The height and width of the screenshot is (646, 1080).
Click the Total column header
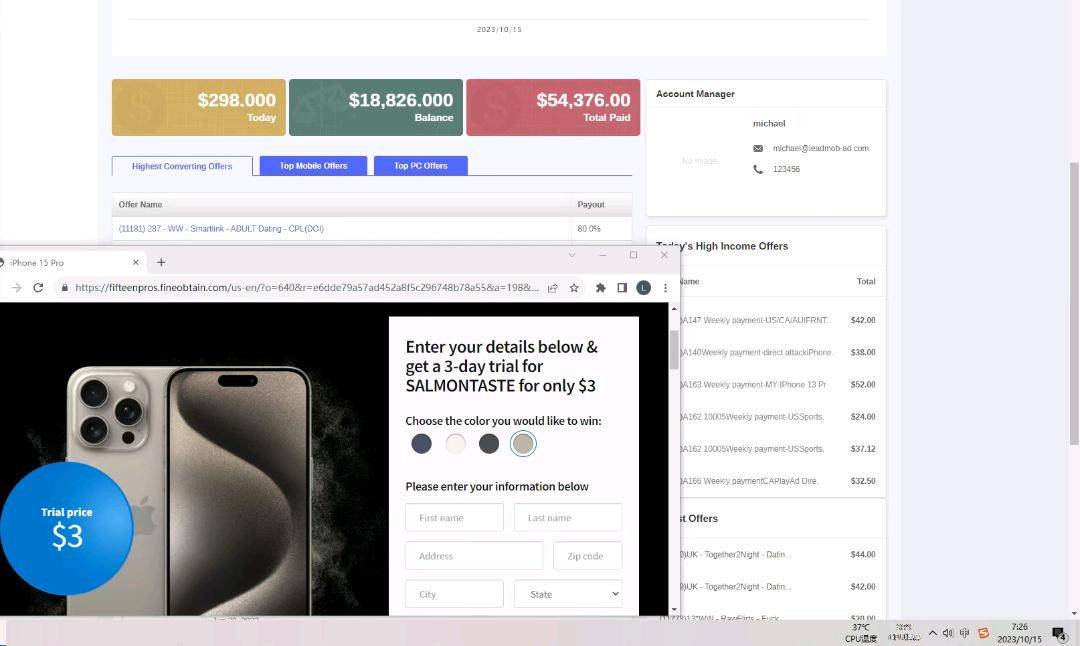coord(866,282)
